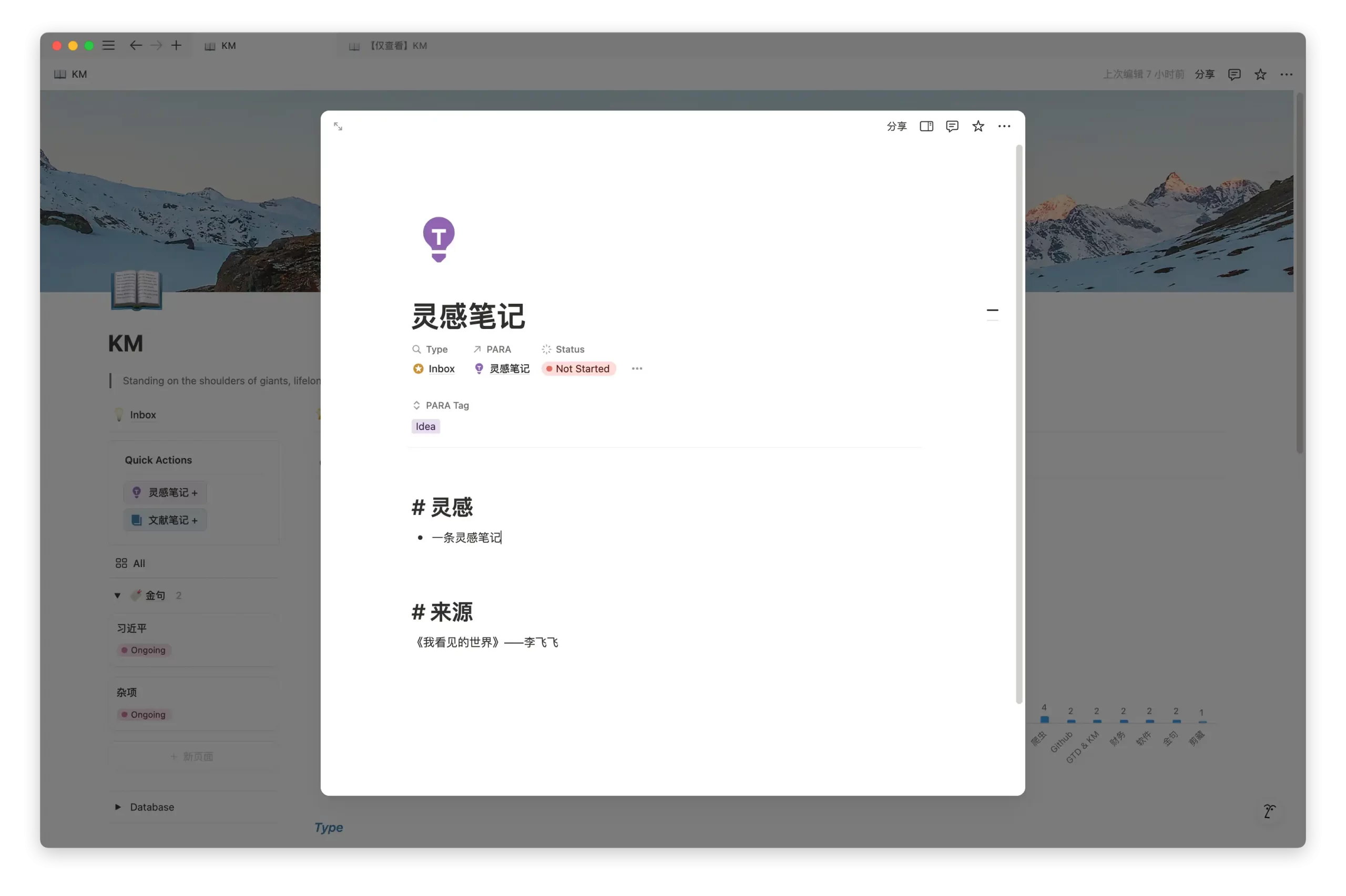
Task: Expand the peek page to full screen
Action: [339, 126]
